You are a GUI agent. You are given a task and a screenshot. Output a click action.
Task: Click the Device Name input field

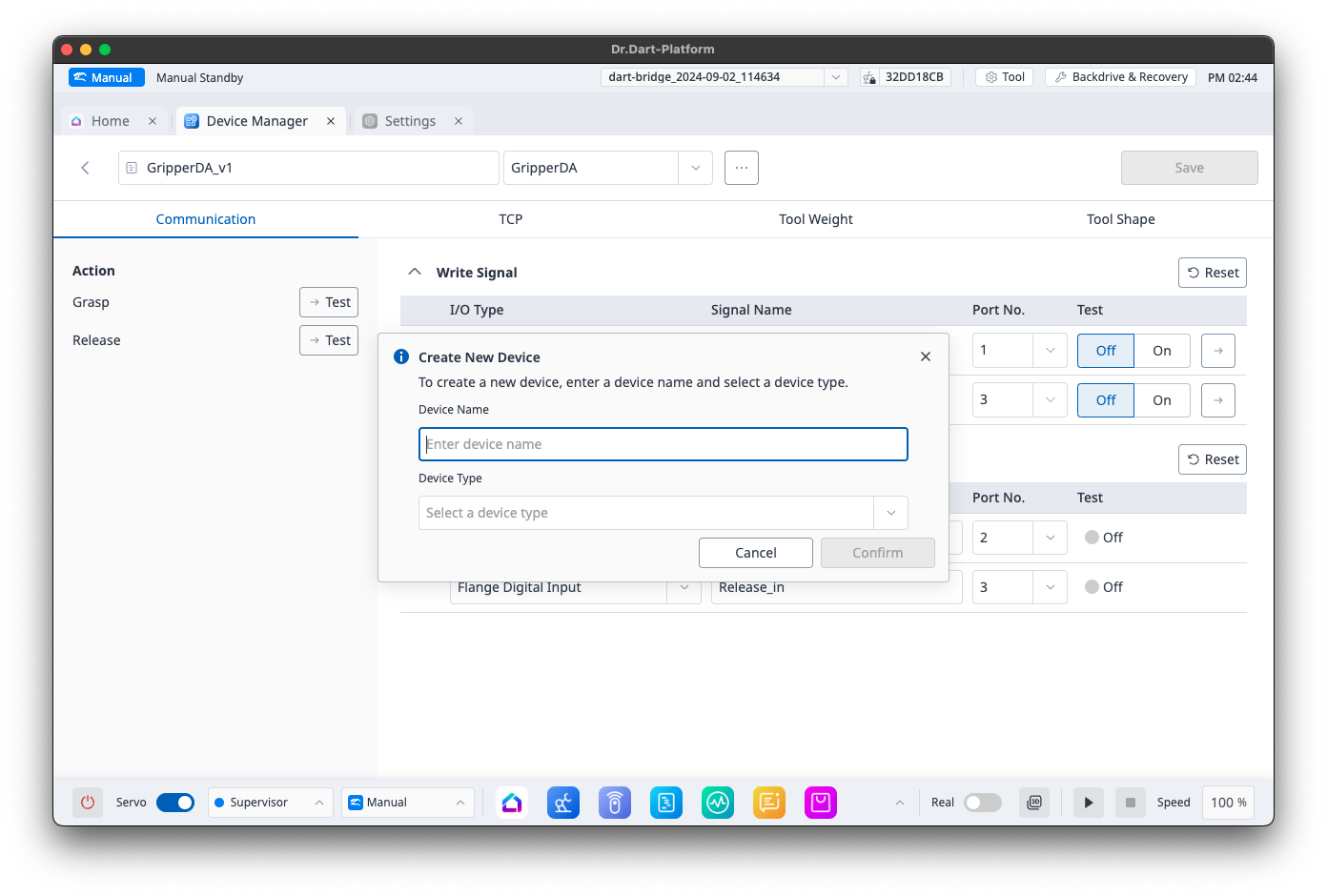pyautogui.click(x=663, y=444)
